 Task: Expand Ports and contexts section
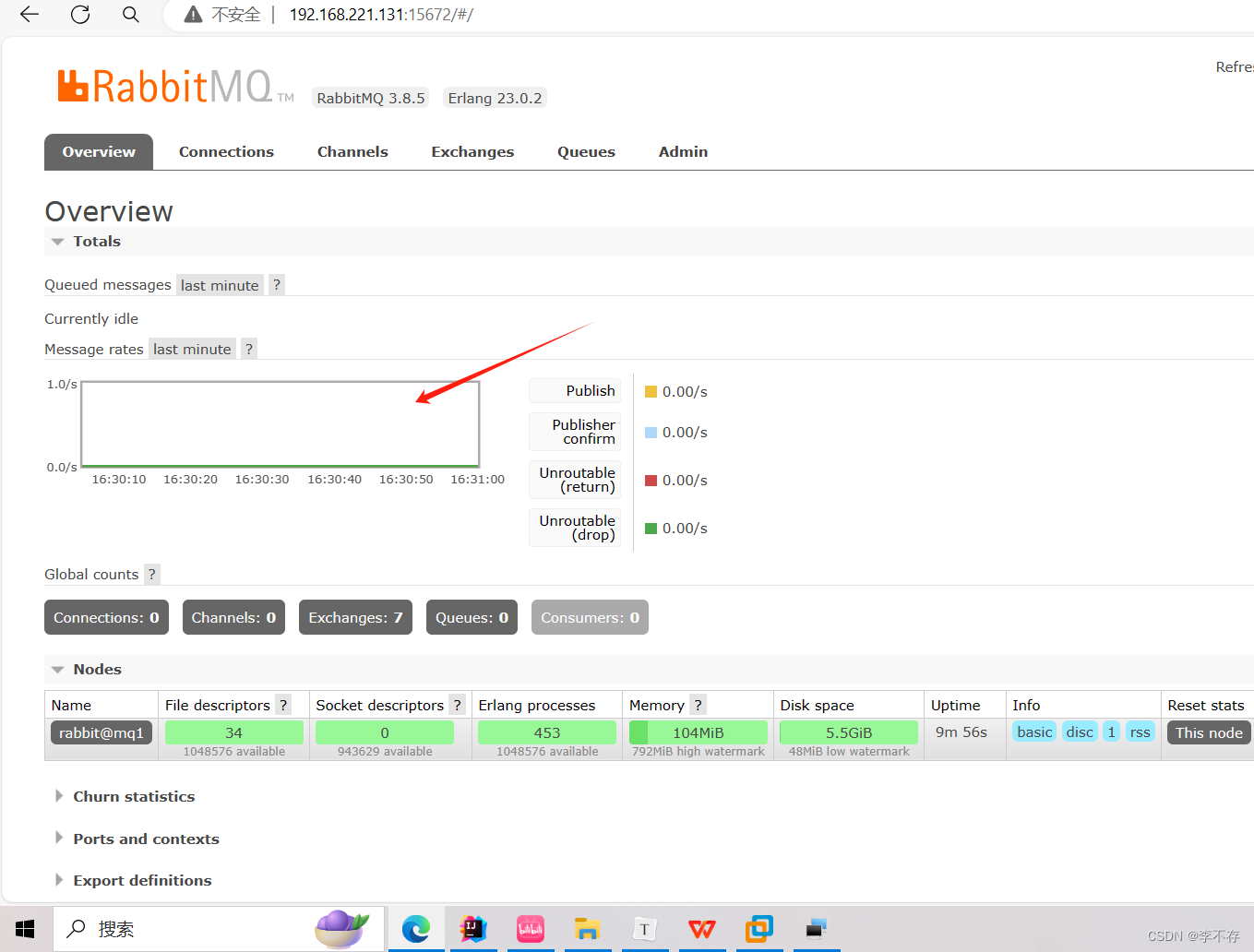pyautogui.click(x=146, y=839)
